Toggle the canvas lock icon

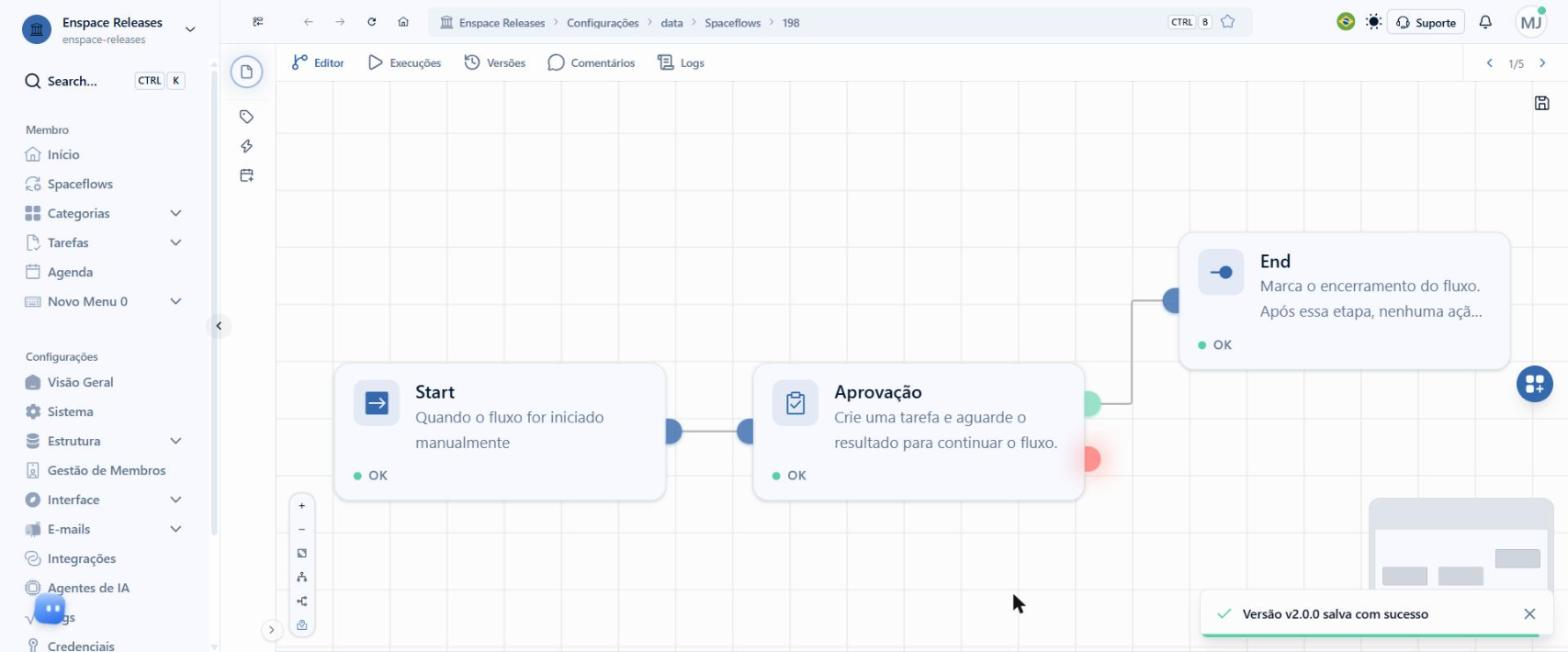(x=302, y=625)
